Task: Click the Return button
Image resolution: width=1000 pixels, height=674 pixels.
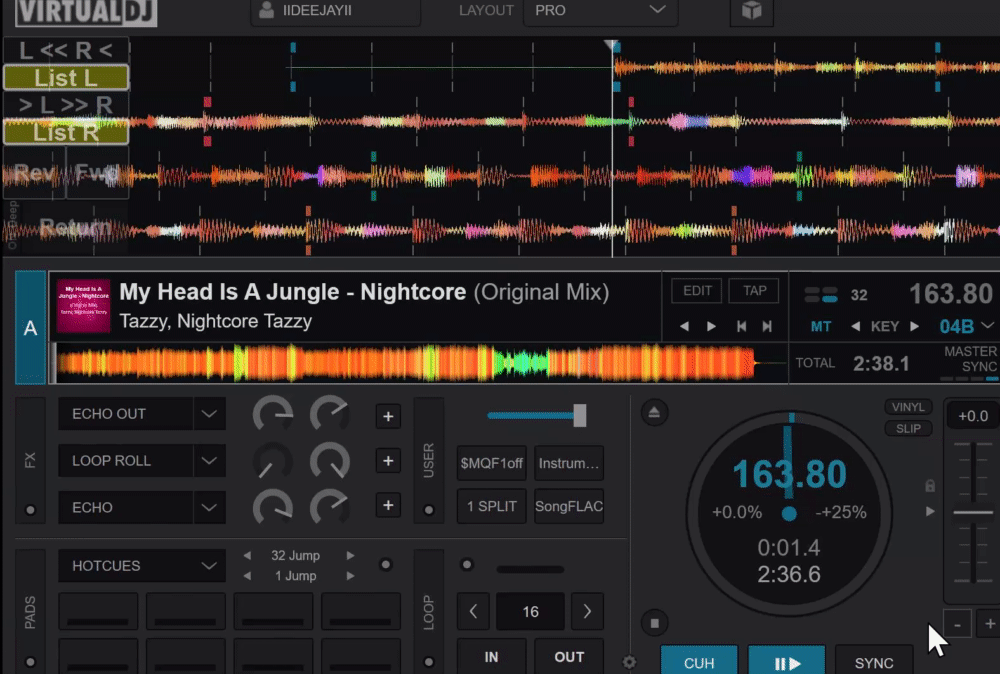Action: (x=75, y=226)
